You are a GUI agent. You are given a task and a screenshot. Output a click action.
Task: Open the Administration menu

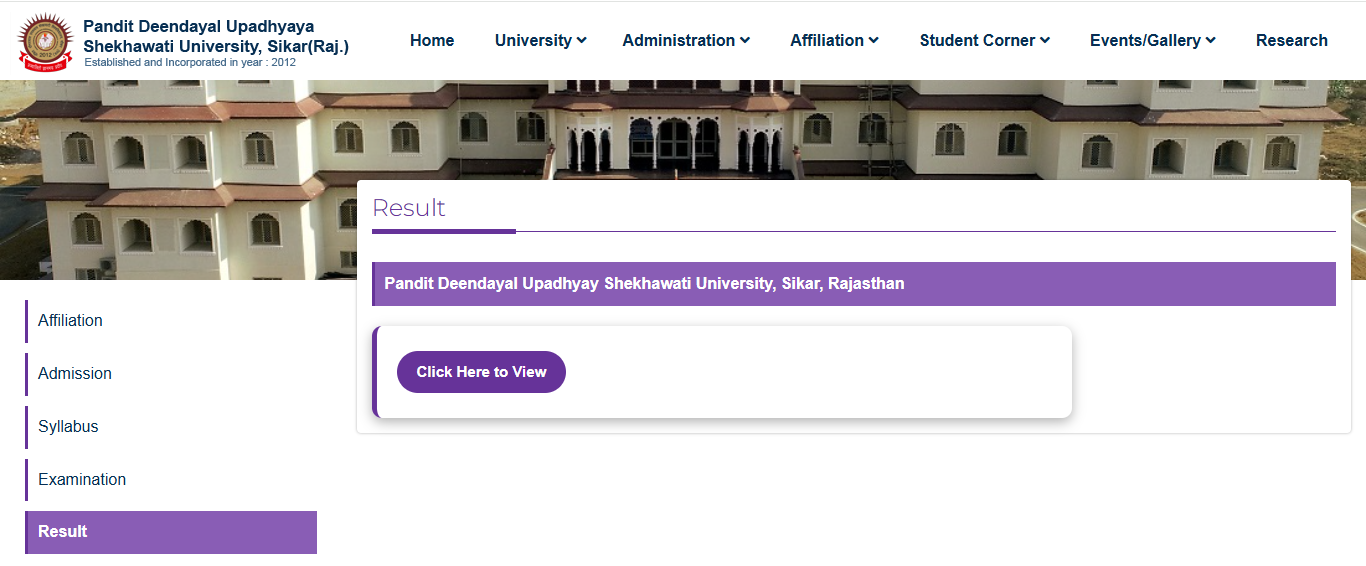point(686,40)
